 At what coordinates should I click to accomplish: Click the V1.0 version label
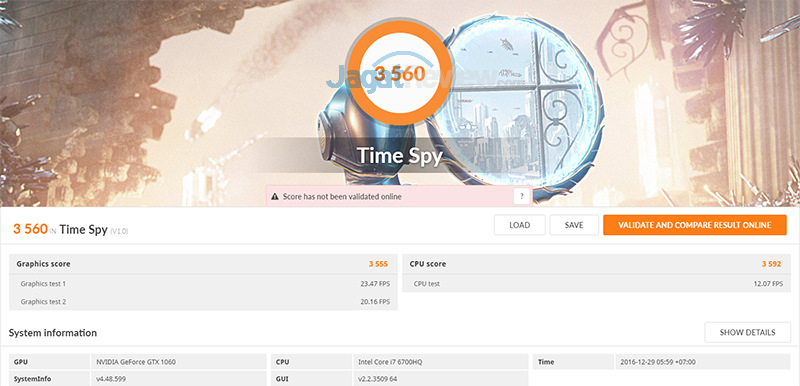click(x=119, y=231)
